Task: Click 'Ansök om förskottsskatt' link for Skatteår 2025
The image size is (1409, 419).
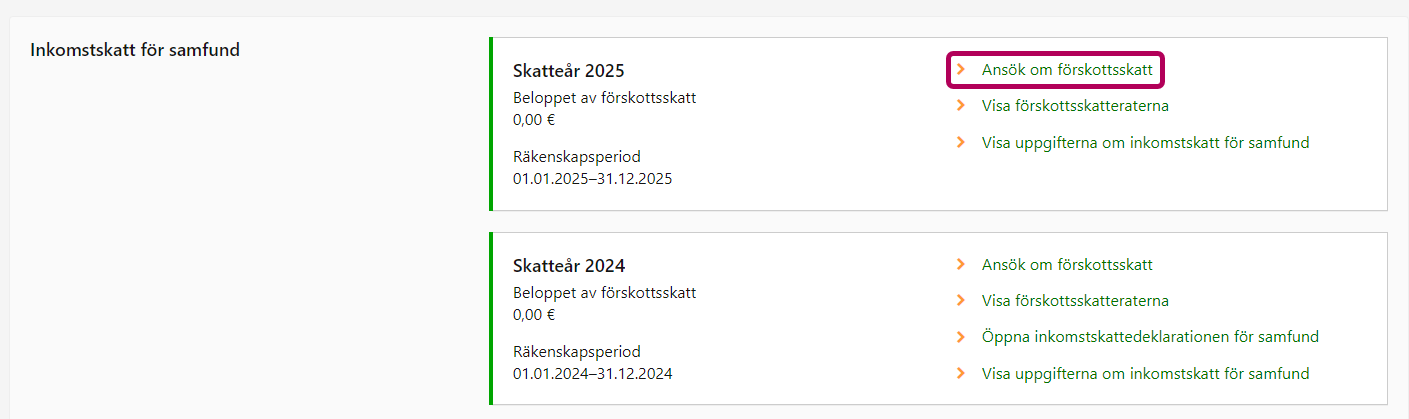Action: 1067,70
